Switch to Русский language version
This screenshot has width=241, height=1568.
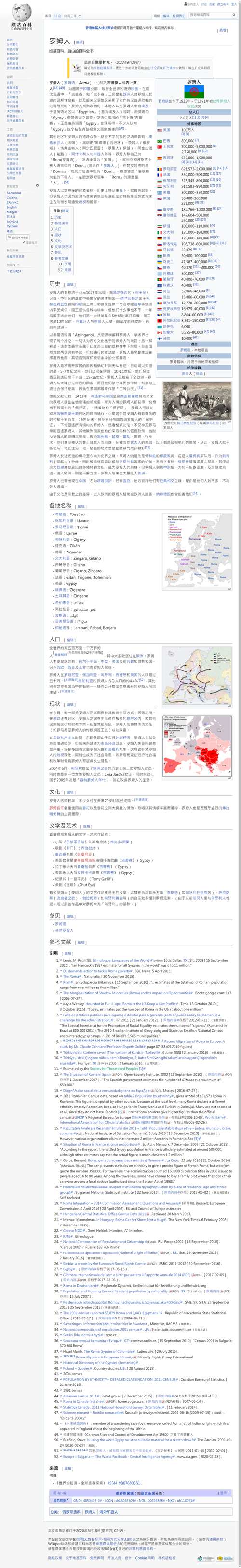[12, 226]
